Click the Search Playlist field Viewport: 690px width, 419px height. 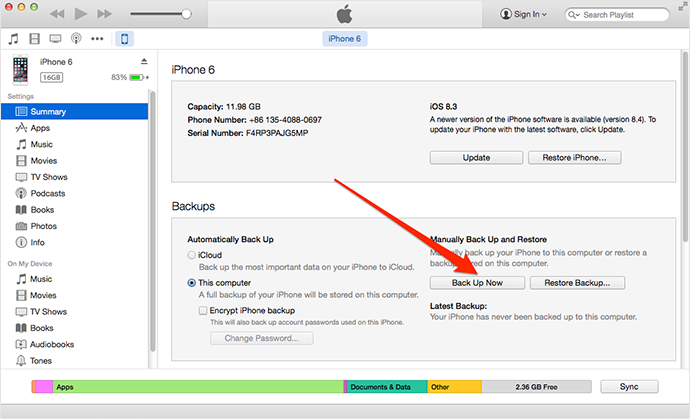coord(617,15)
